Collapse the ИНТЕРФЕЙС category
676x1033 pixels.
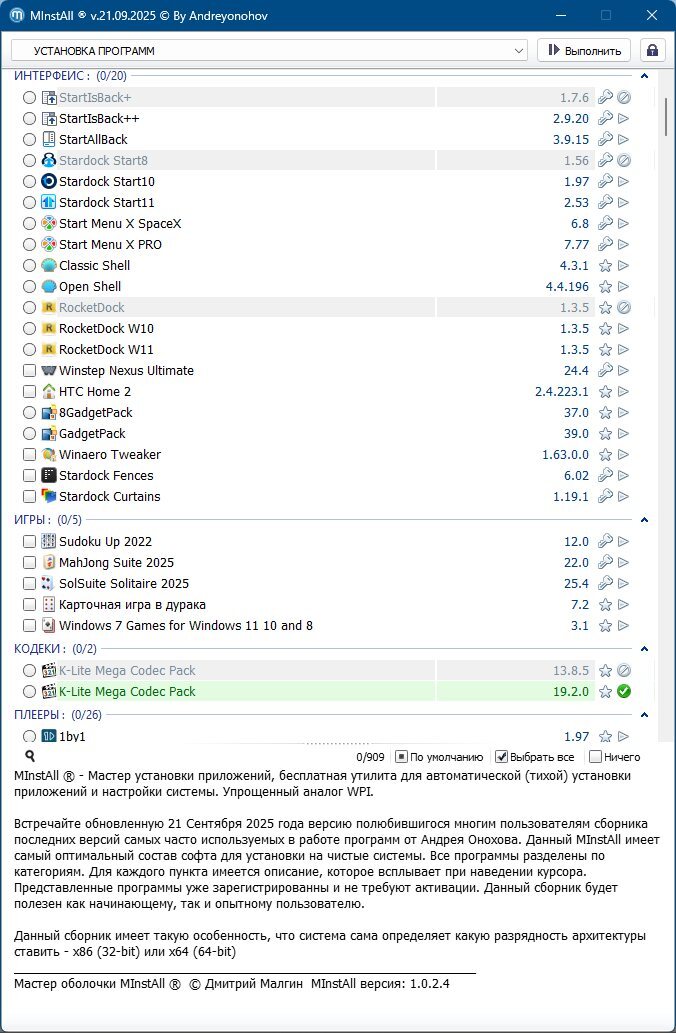645,75
